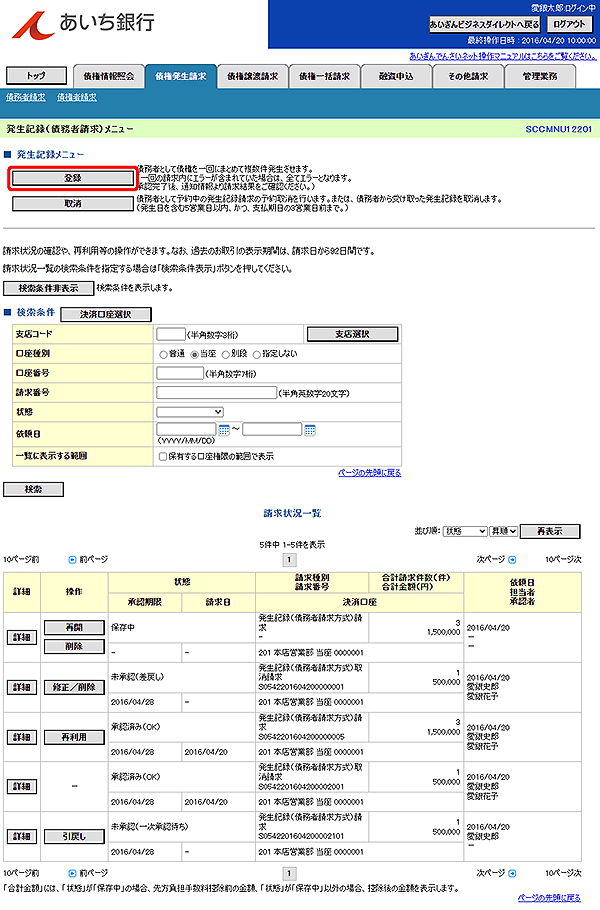Screen dimensions: 600x910
Task: Open the 昇順 sort order dropdown
Action: 504,531
